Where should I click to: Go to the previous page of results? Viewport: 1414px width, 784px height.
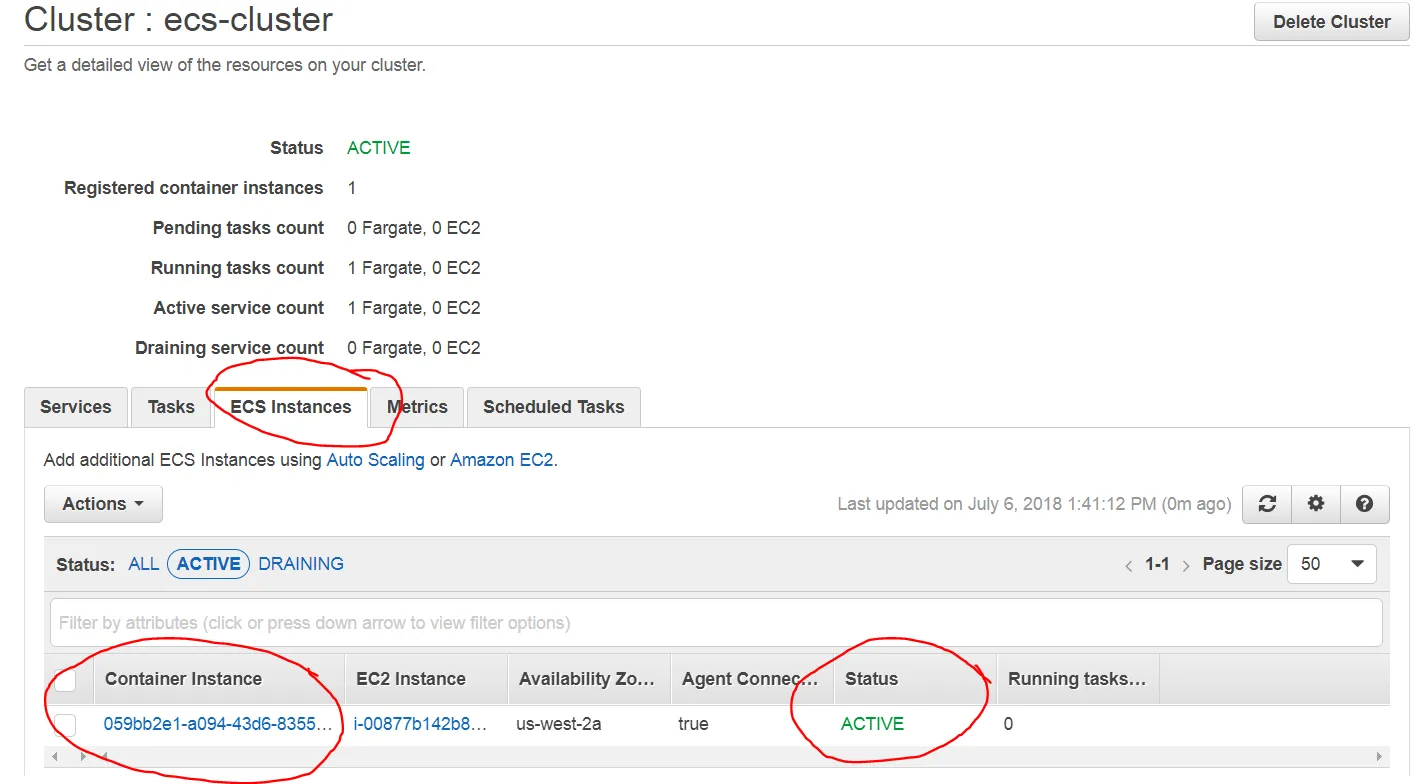pos(1129,566)
